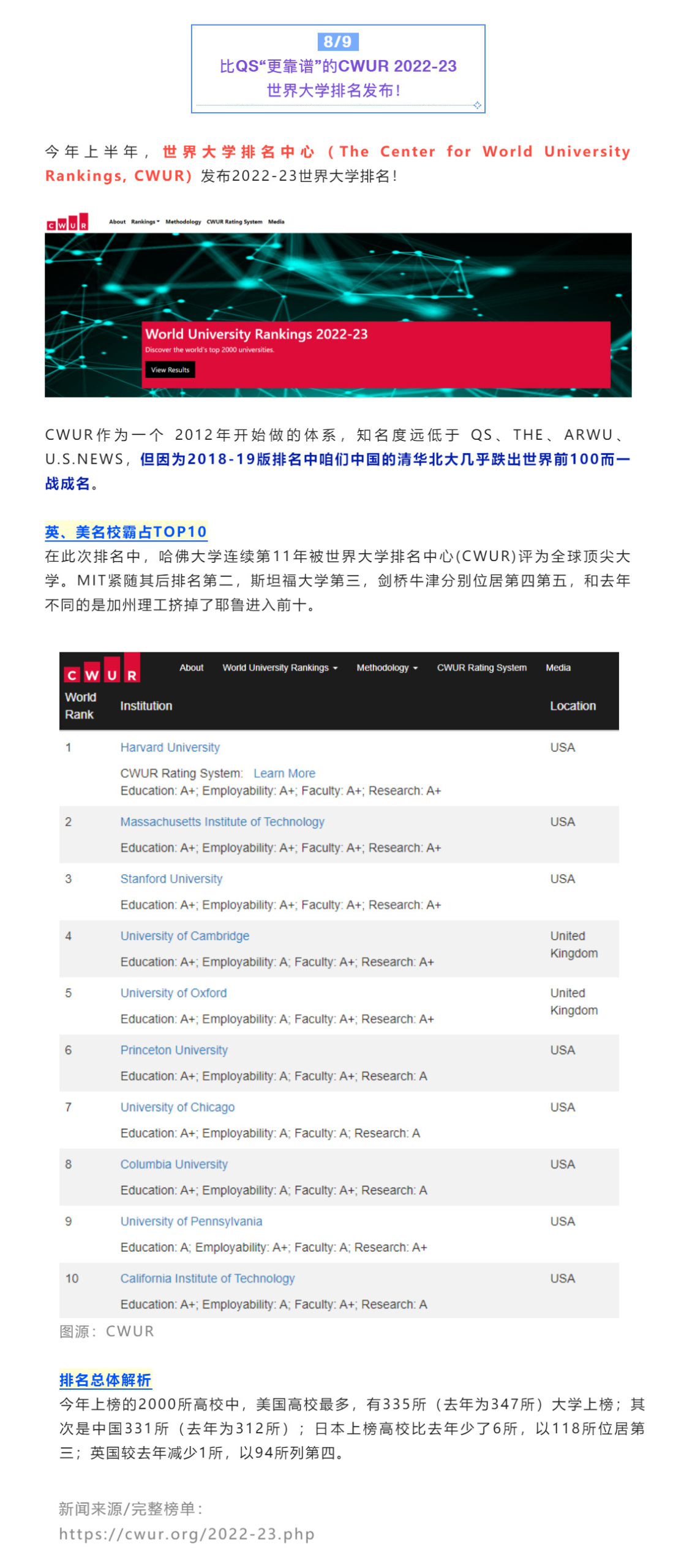Open the University of Chicago link

coord(177,1107)
